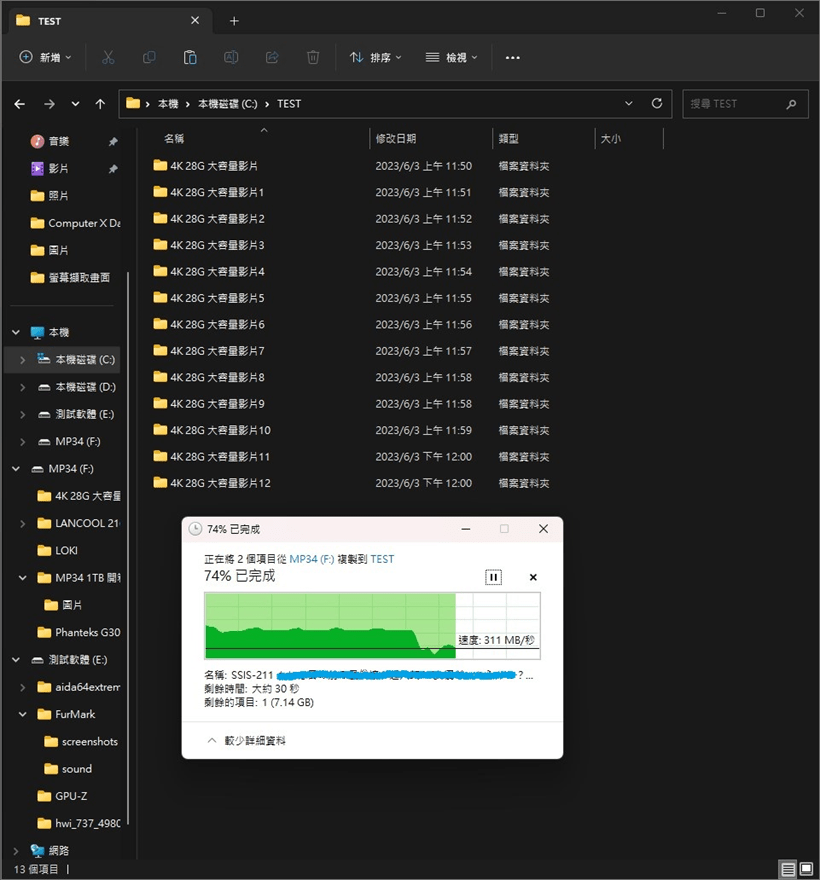Sort by the 名稱 column header
This screenshot has height=880, width=820.
(x=173, y=139)
